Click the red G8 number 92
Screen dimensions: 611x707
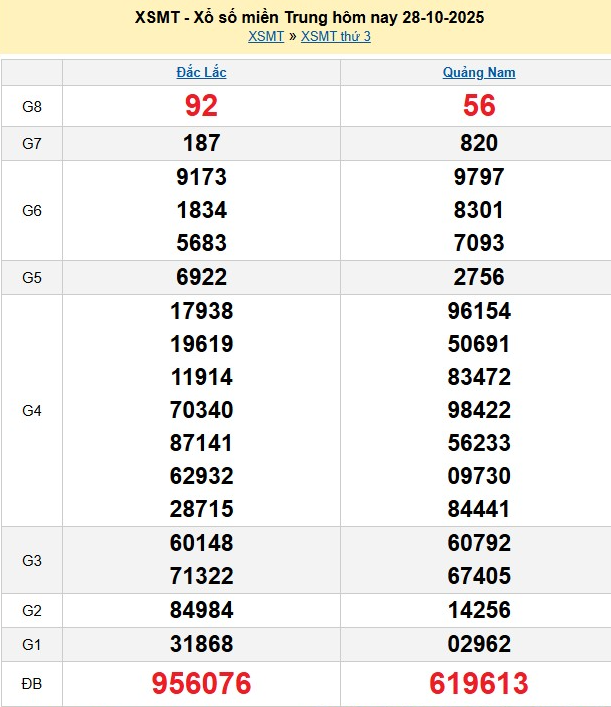pyautogui.click(x=201, y=106)
